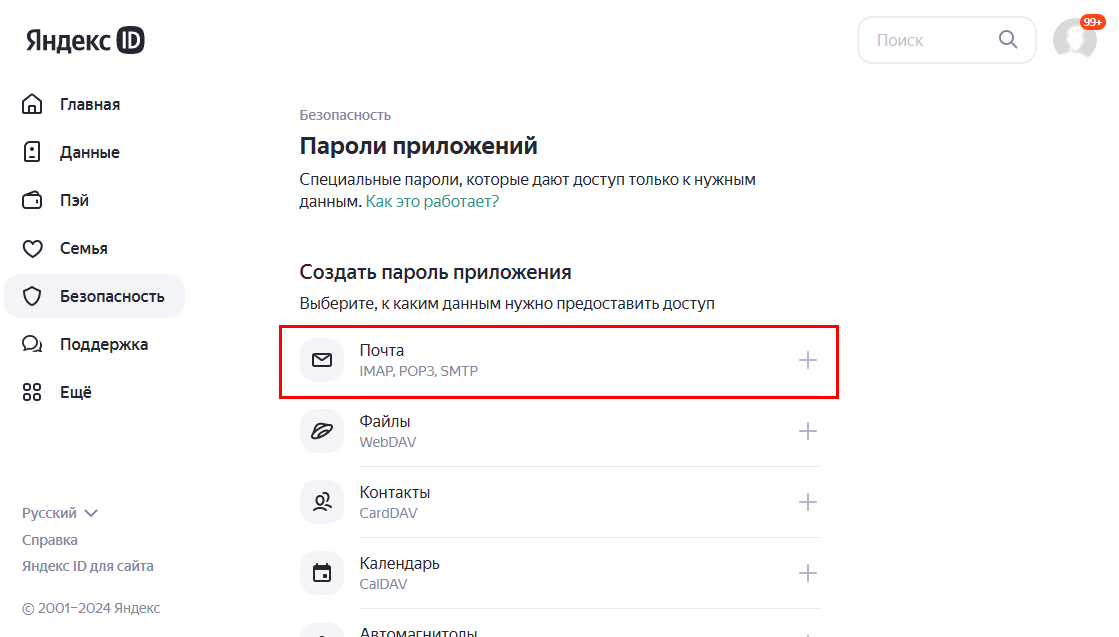1119x637 pixels.
Task: Expand the Русский language dropdown
Action: [x=60, y=513]
